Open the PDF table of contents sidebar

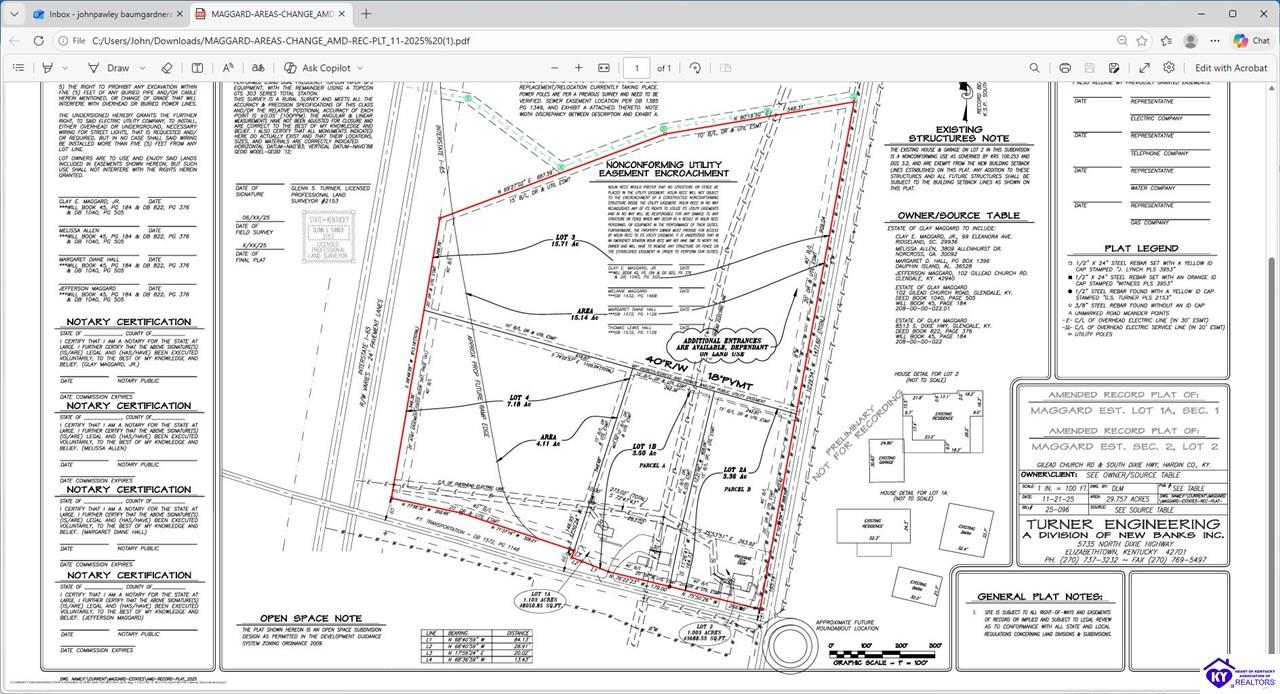[18, 67]
